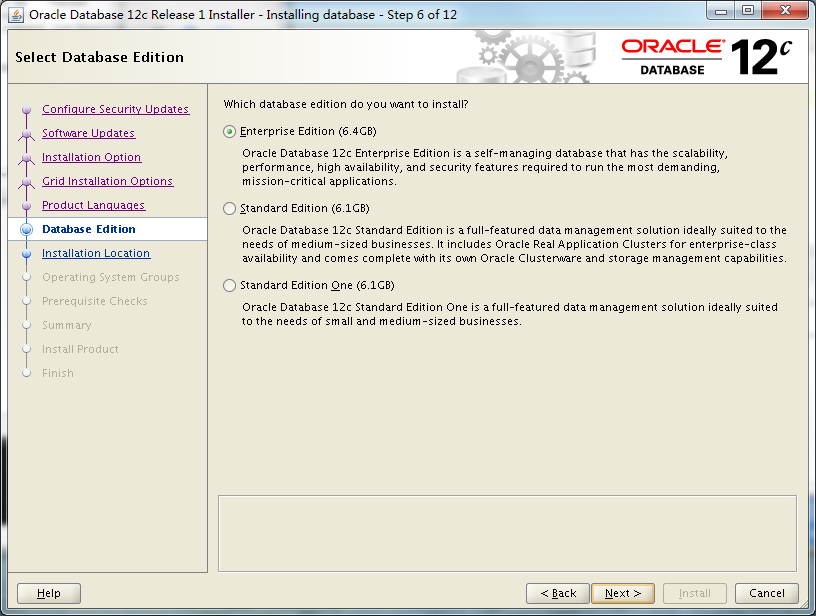Select Standard Edition One (6.1GB)
The height and width of the screenshot is (616, 816).
point(229,285)
